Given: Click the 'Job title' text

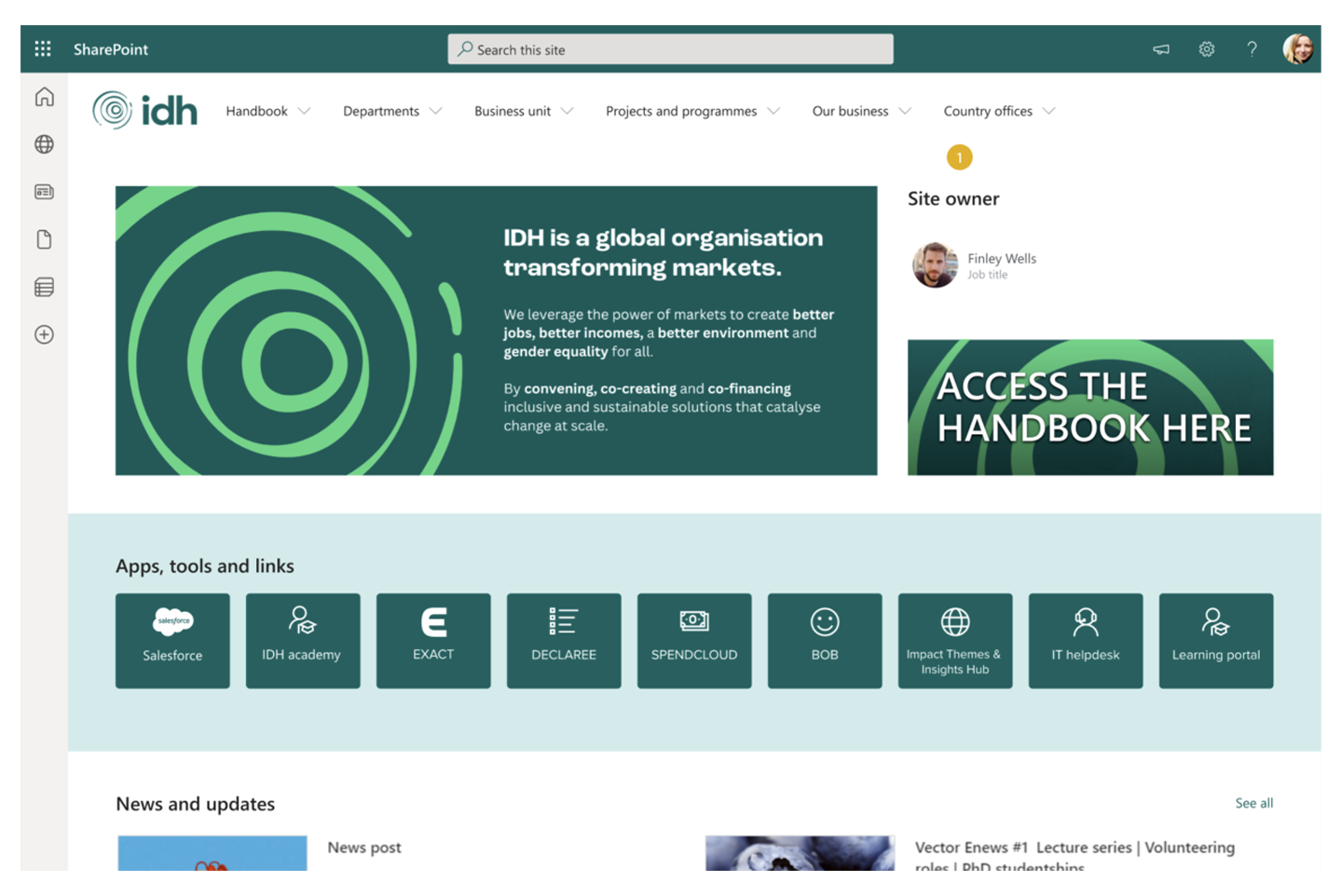Looking at the screenshot, I should coord(987,275).
